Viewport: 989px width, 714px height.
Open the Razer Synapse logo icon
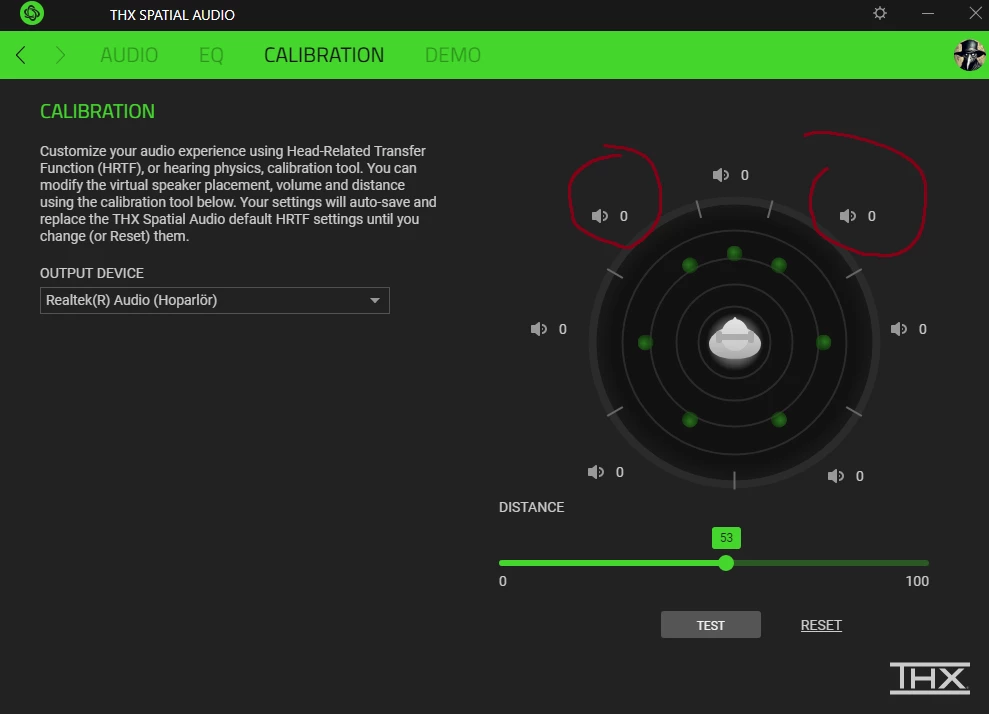click(x=32, y=13)
